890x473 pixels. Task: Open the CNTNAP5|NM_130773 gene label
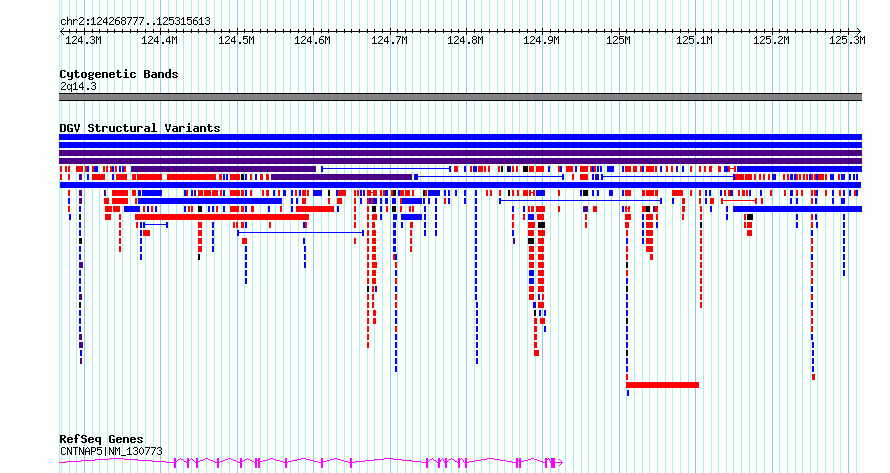point(111,452)
